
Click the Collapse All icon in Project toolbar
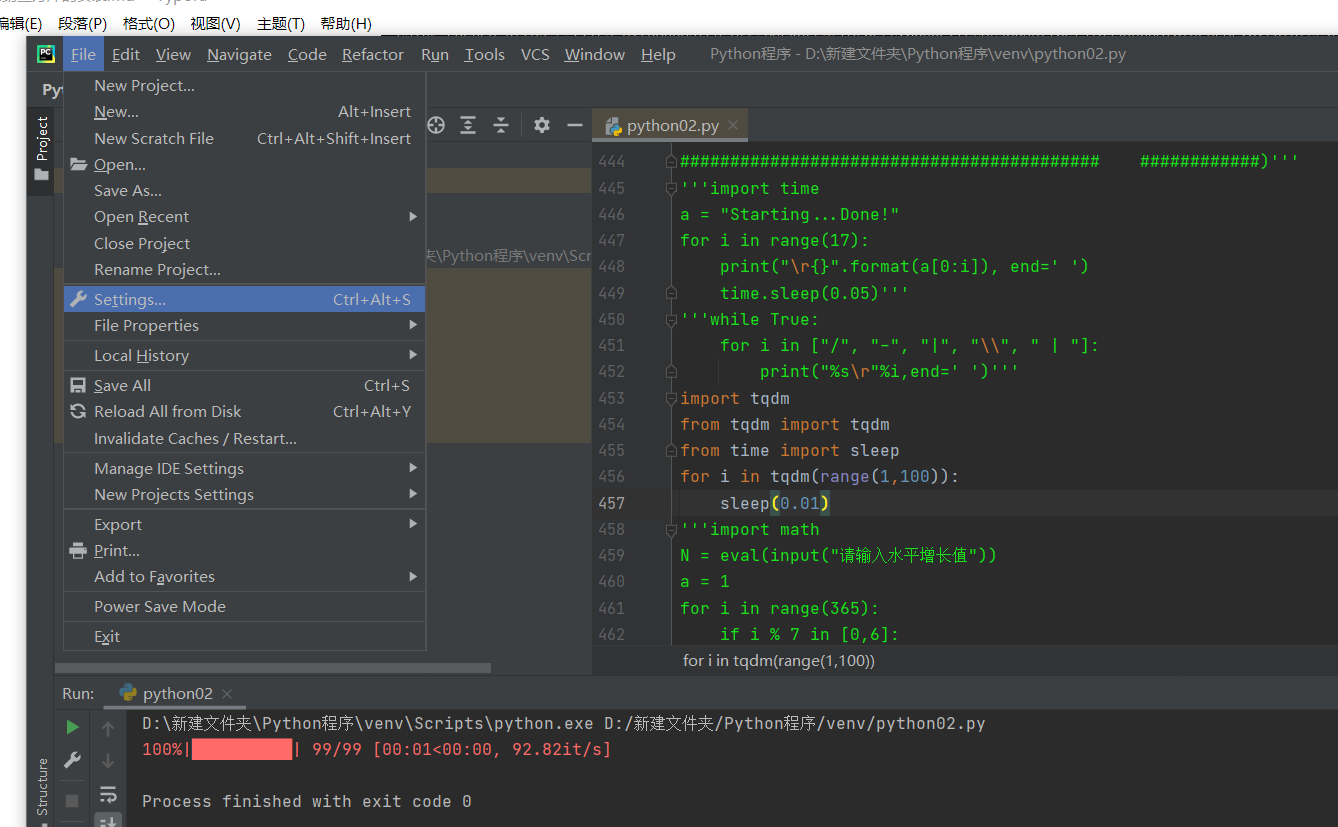tap(501, 125)
